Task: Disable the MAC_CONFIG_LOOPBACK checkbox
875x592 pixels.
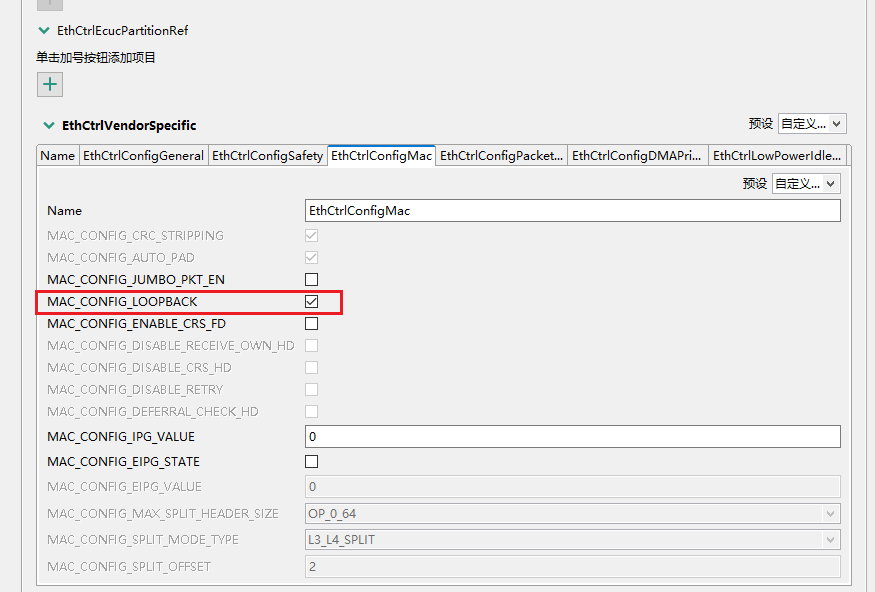Action: pyautogui.click(x=311, y=301)
